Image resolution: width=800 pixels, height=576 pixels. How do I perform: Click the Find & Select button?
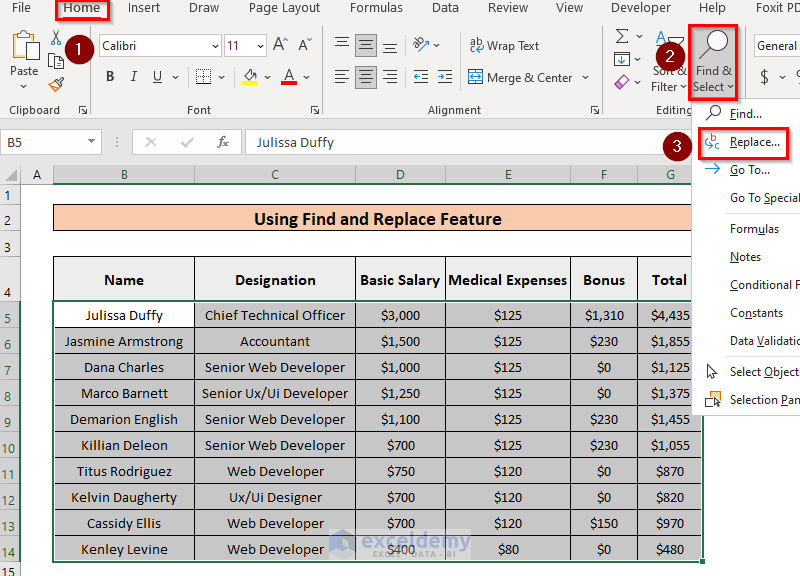pyautogui.click(x=714, y=62)
